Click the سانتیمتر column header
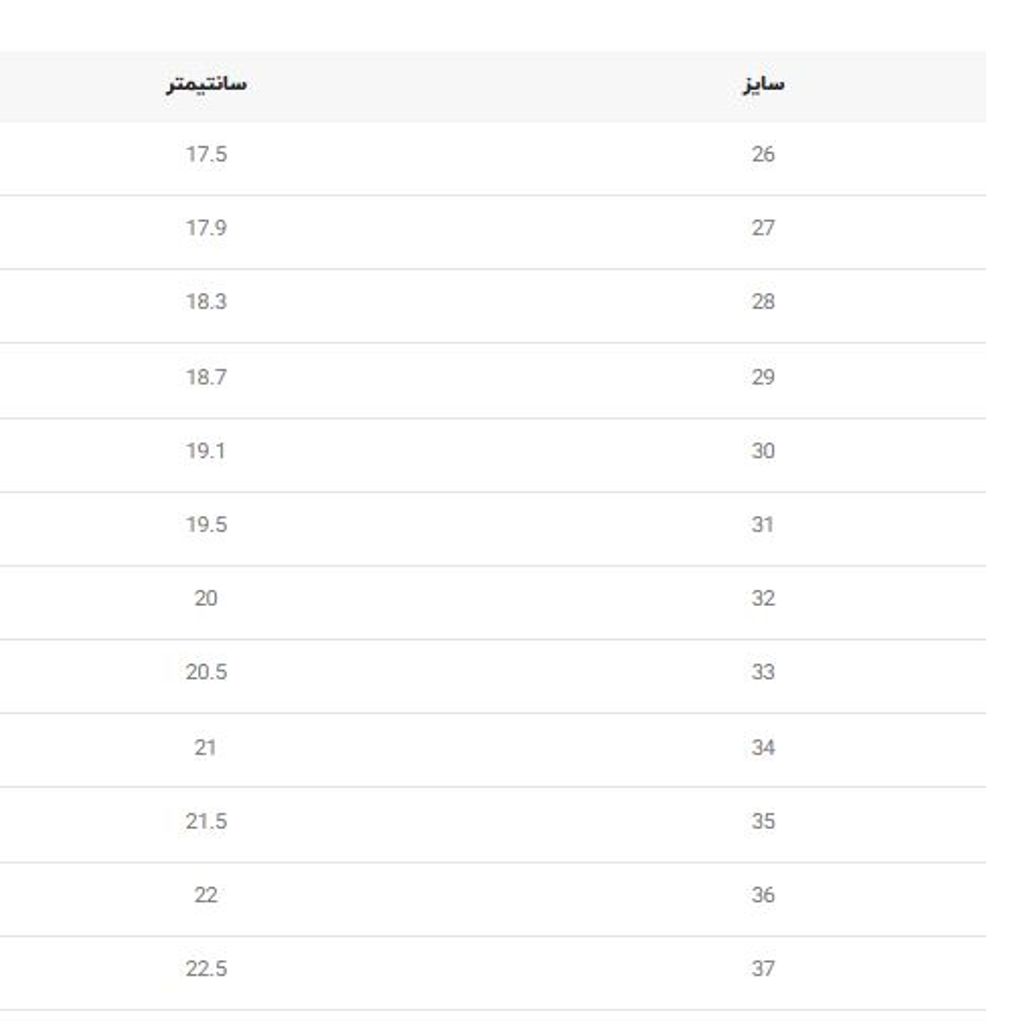Screen dimensions: 1024x1024 point(206,84)
